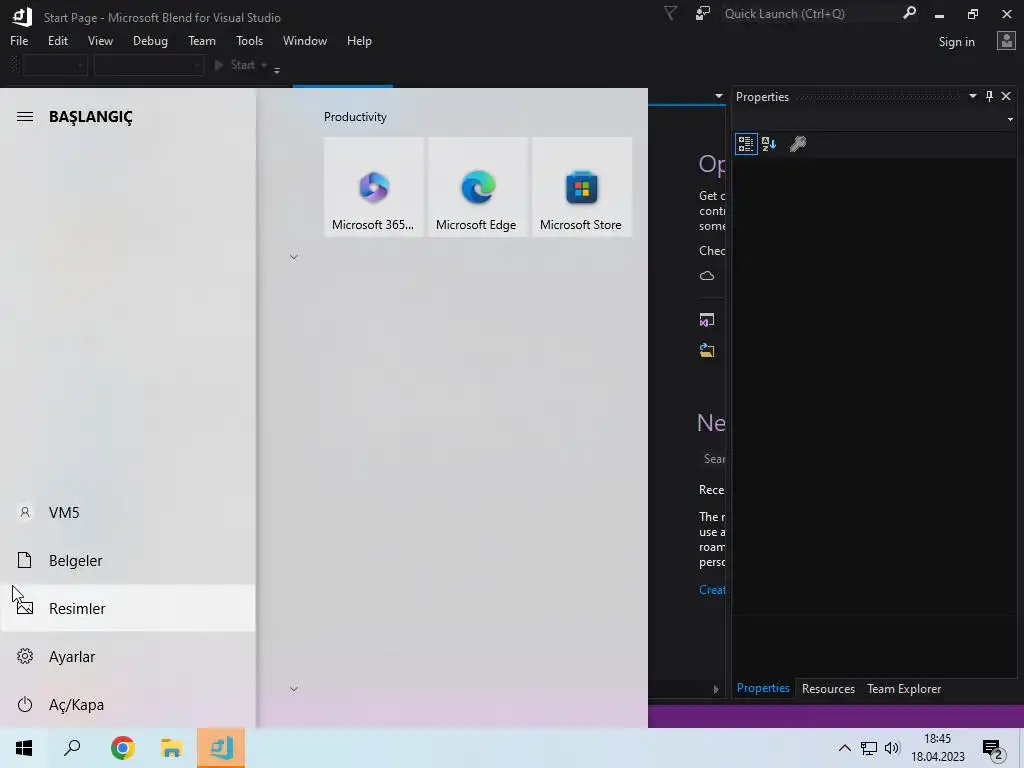
Task: Show hidden system tray icons
Action: [844, 748]
